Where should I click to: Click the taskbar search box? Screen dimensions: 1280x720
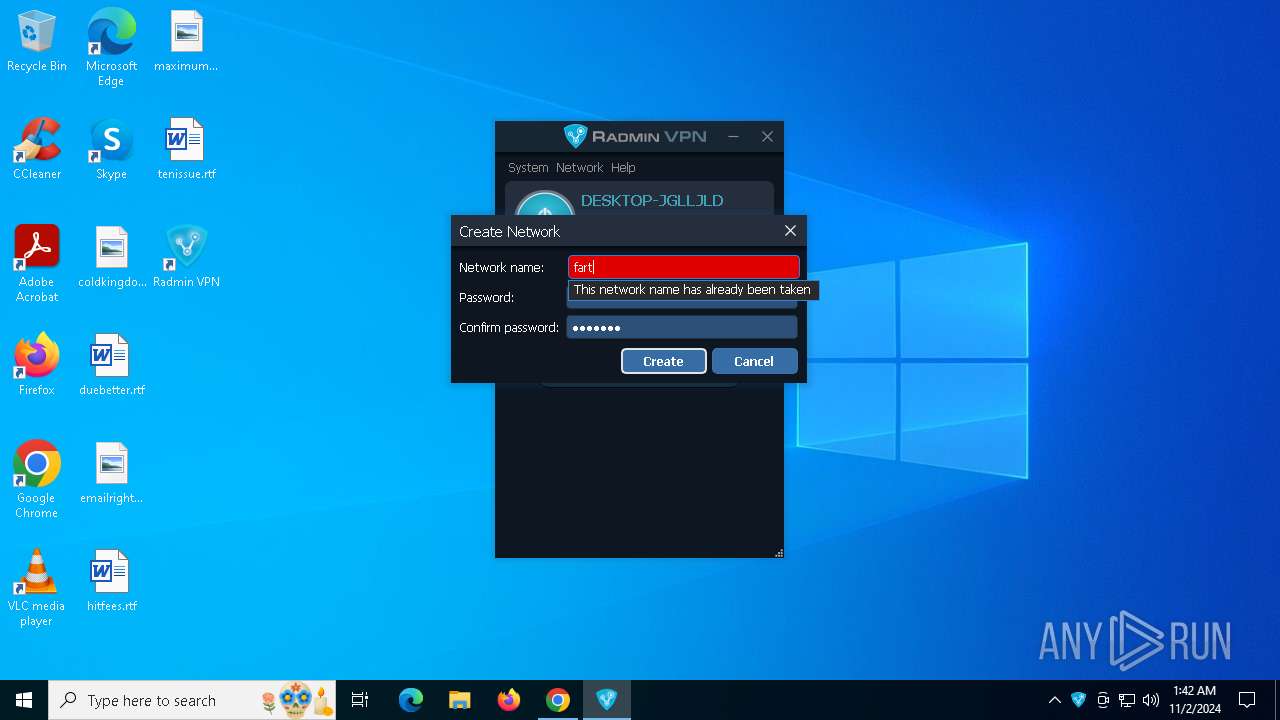[x=193, y=700]
